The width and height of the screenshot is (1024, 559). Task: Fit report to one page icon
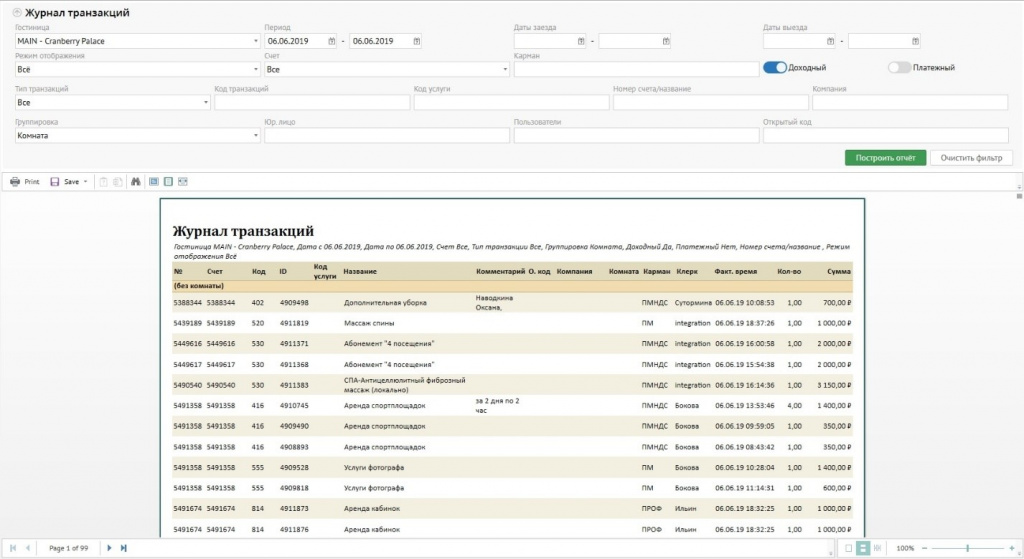pos(168,182)
